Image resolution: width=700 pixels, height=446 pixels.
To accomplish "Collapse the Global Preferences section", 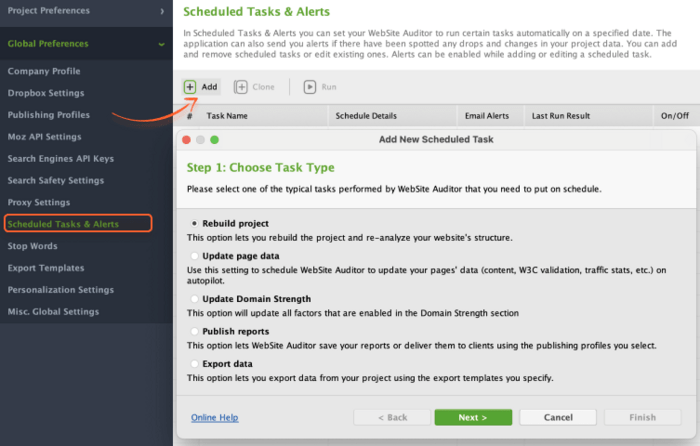I will 86,44.
